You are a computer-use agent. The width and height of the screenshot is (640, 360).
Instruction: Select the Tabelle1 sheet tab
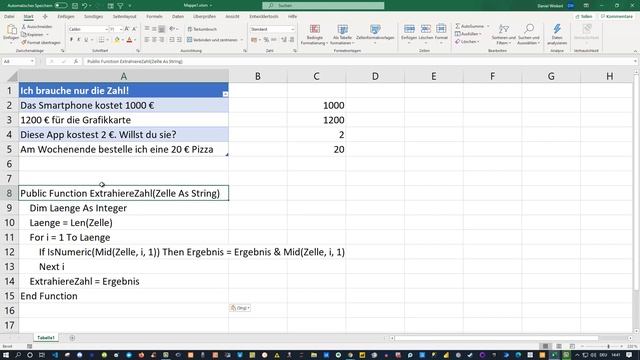46,338
